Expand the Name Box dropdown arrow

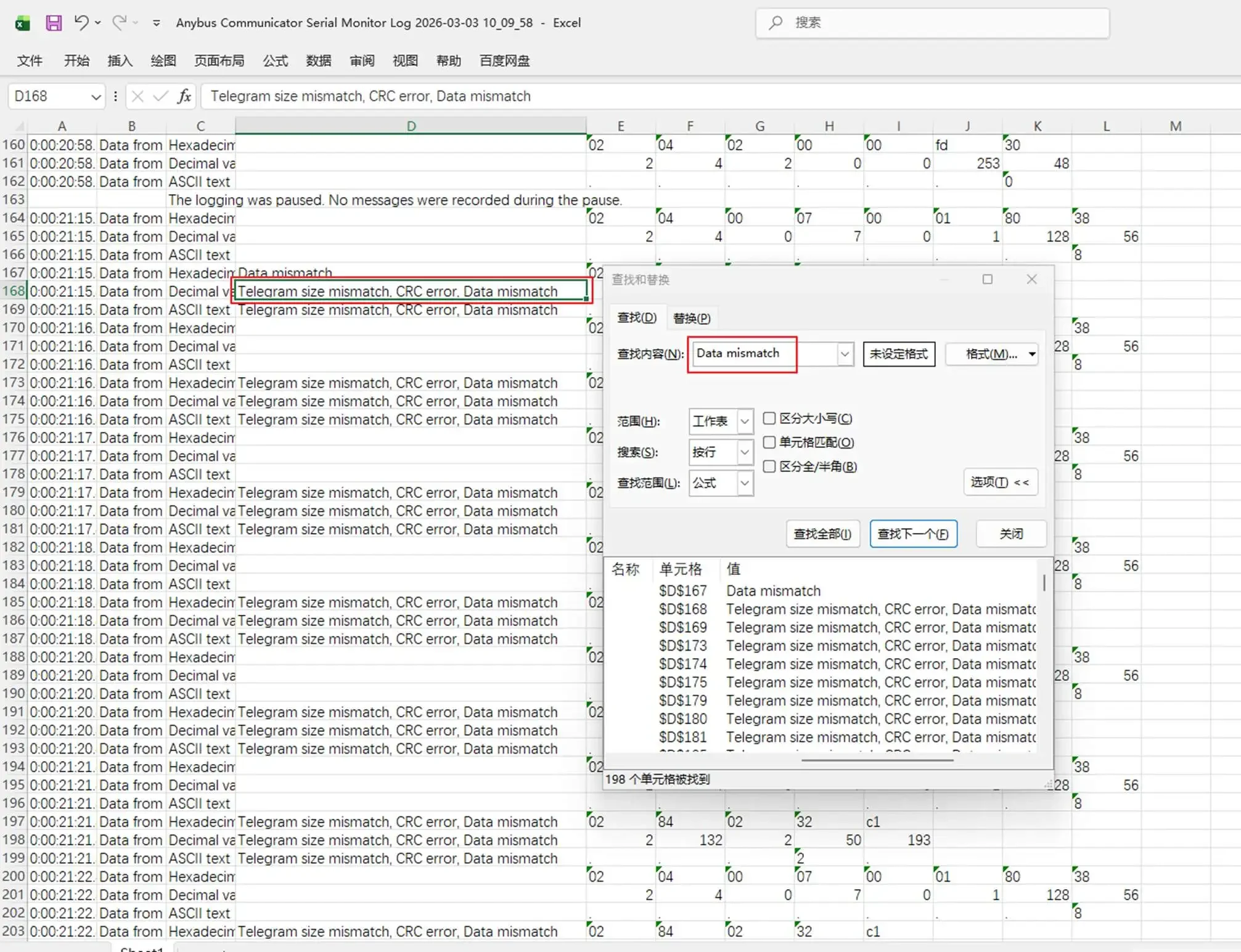96,97
